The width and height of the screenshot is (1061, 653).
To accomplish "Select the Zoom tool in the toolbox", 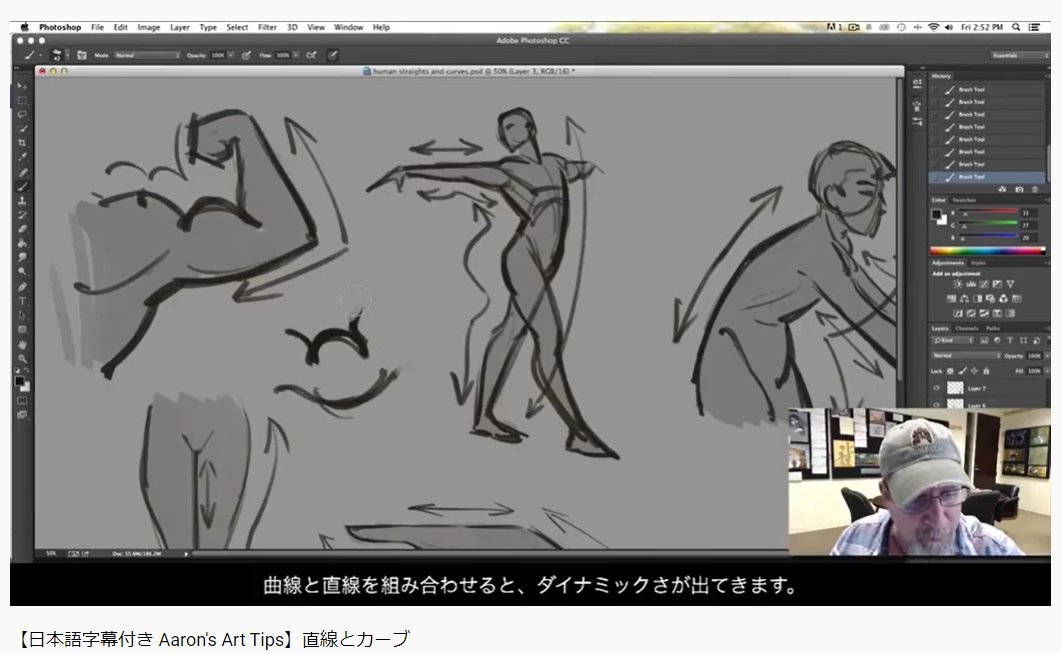I will coord(22,359).
